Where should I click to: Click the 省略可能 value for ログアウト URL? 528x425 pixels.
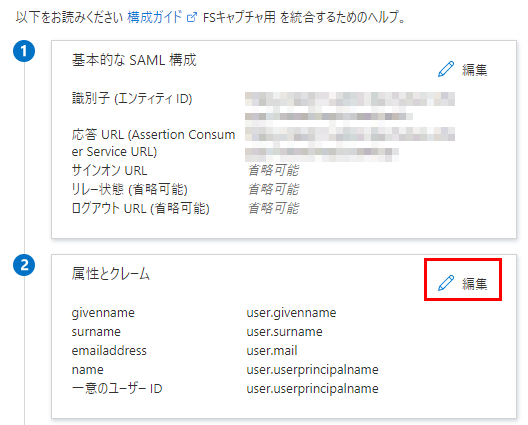pyautogui.click(x=273, y=208)
